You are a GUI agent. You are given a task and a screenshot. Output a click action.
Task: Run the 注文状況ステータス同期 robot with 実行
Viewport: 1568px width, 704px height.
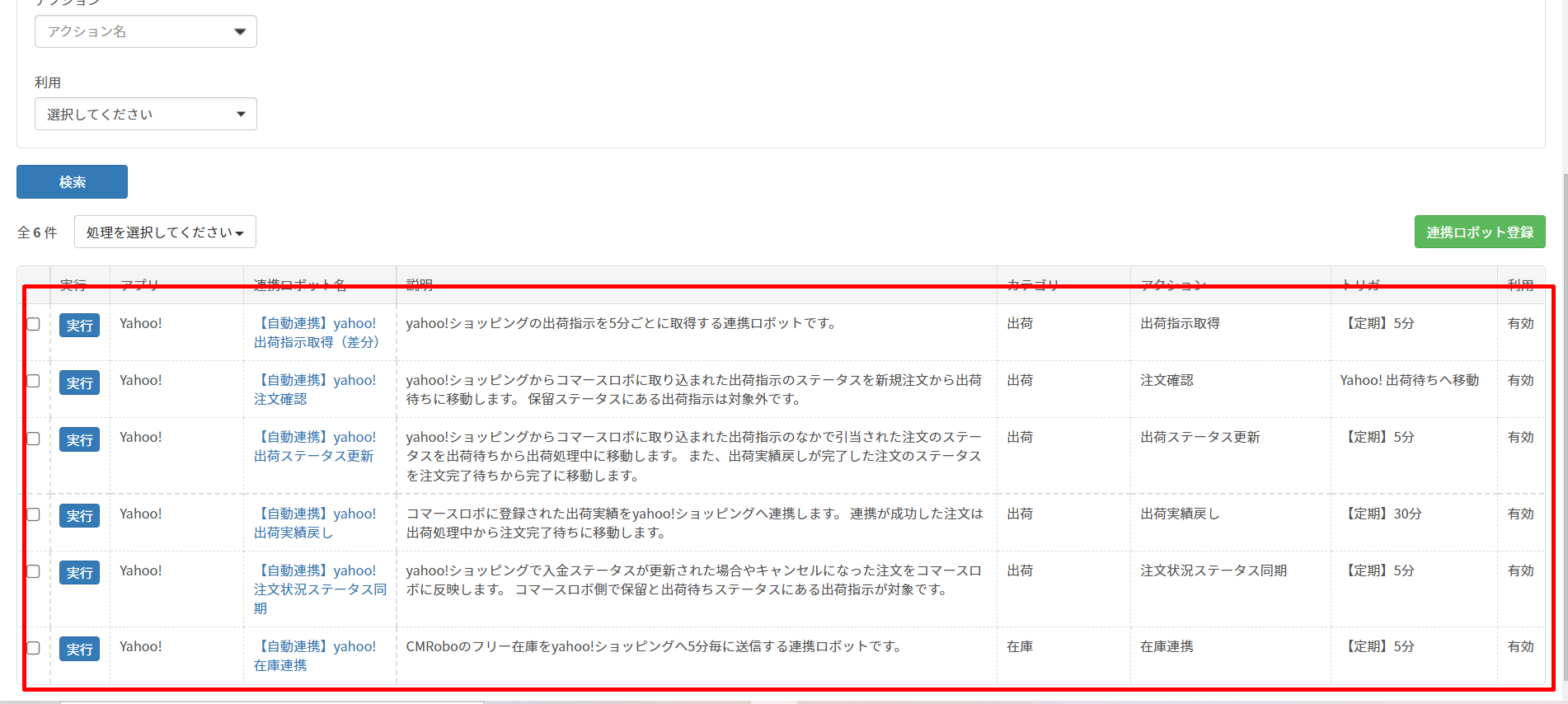click(79, 572)
